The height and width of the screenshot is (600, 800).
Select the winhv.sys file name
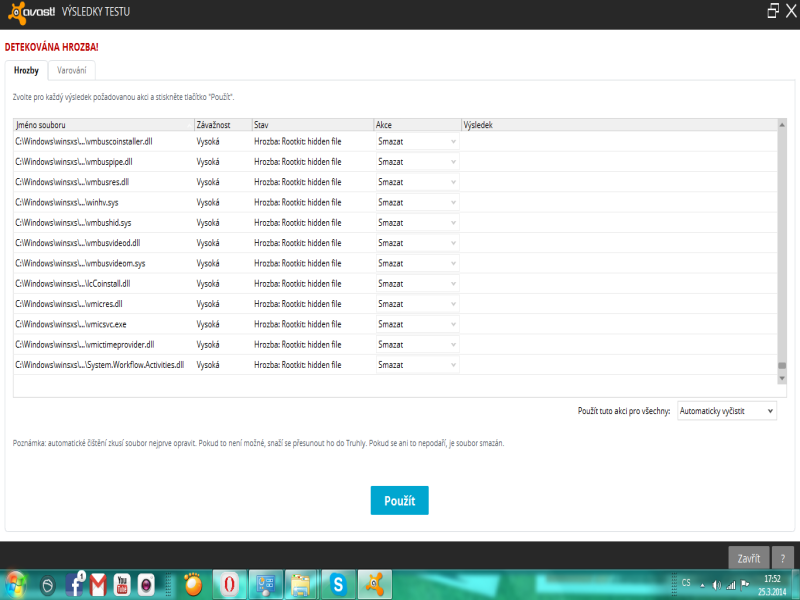coord(67,203)
